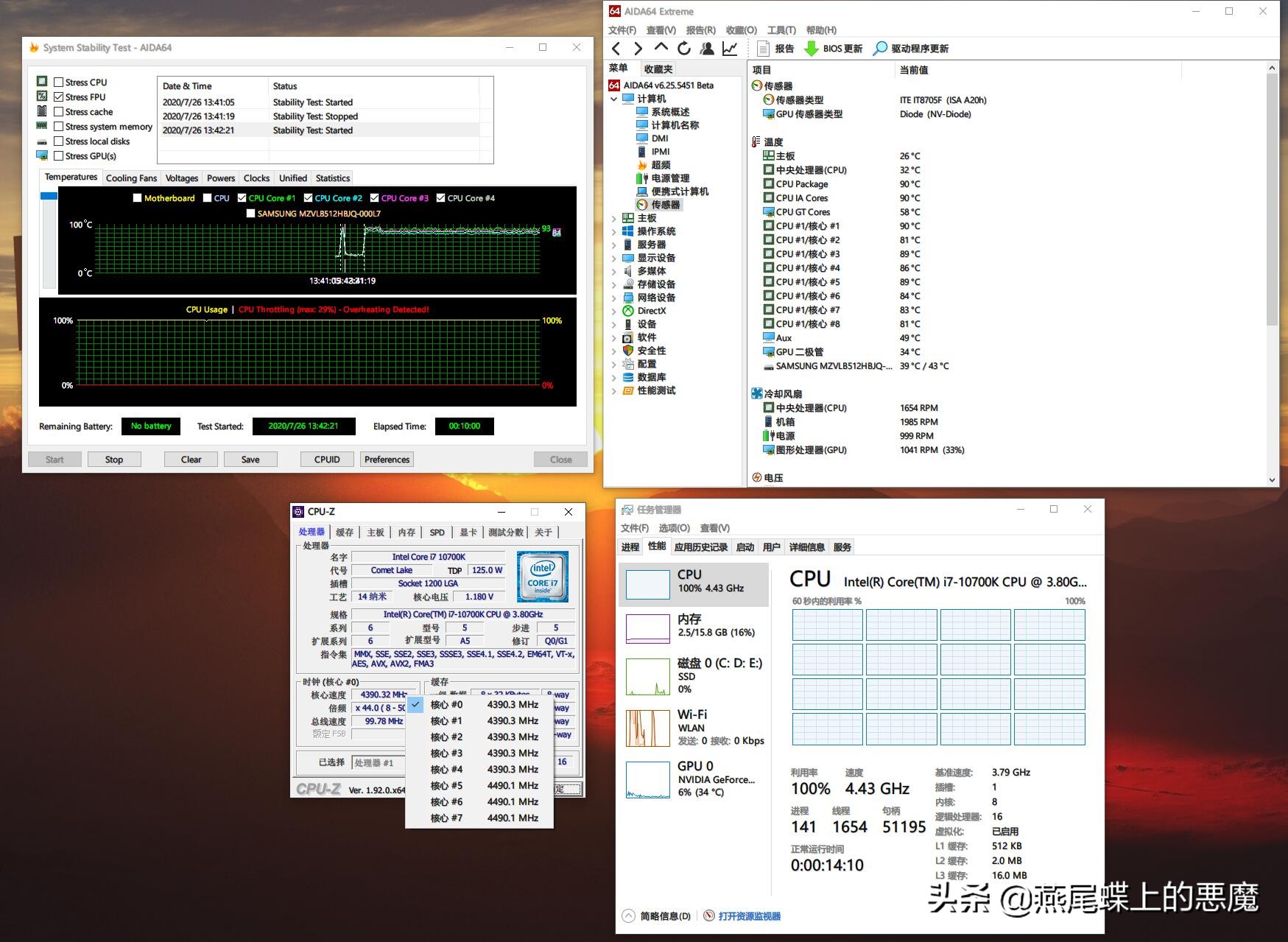The width and height of the screenshot is (1288, 942).
Task: Click 多媒体 speaker icon in tree
Action: [627, 271]
